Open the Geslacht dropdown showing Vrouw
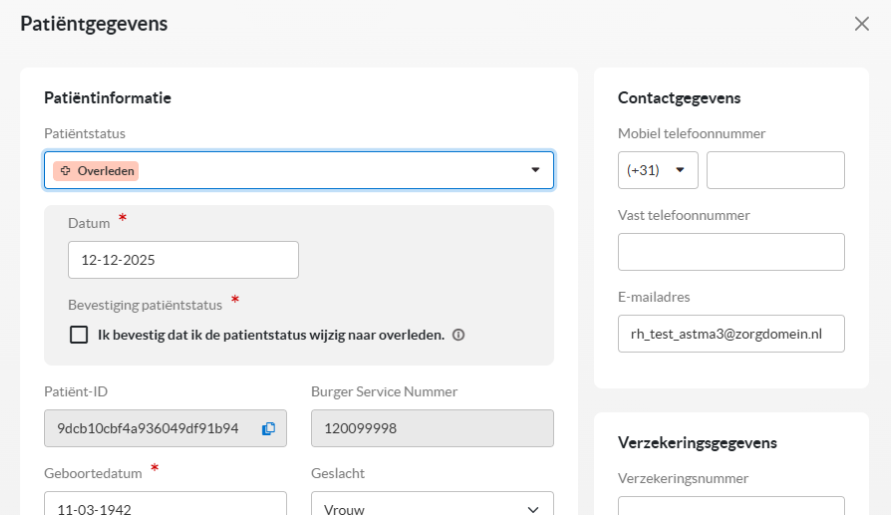Viewport: 891px width, 515px height. coord(432,506)
